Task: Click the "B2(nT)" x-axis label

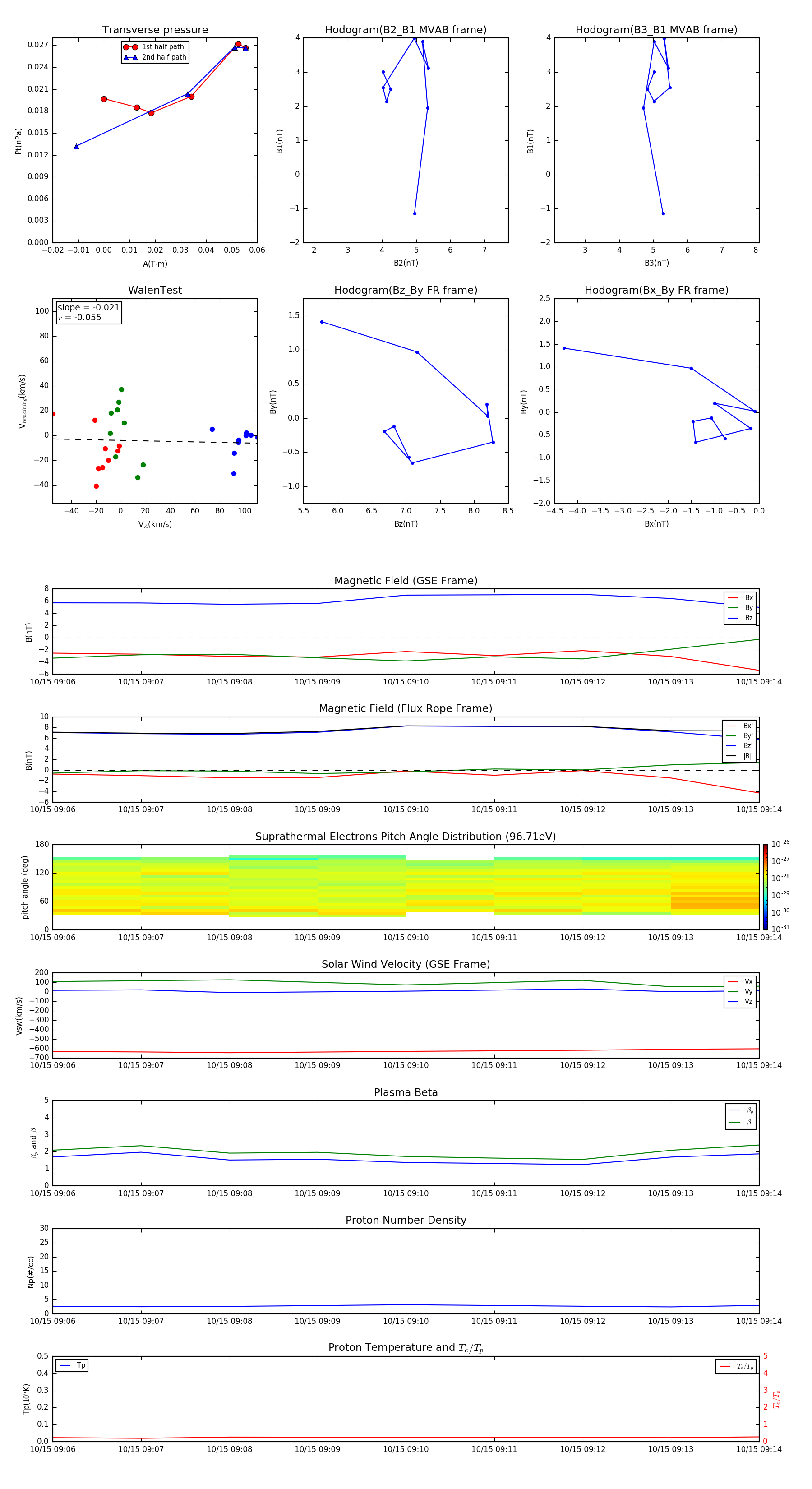Action: pyautogui.click(x=406, y=263)
